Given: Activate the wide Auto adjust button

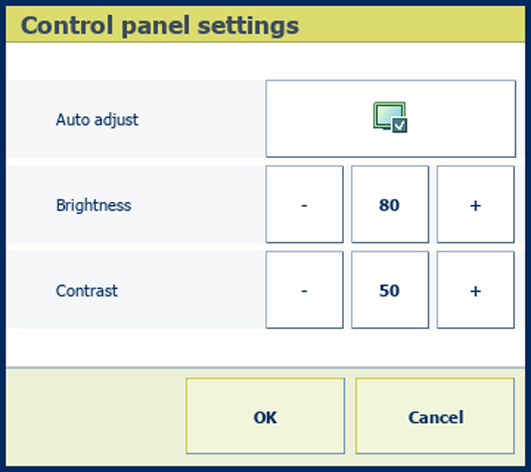Looking at the screenshot, I should click(x=391, y=119).
